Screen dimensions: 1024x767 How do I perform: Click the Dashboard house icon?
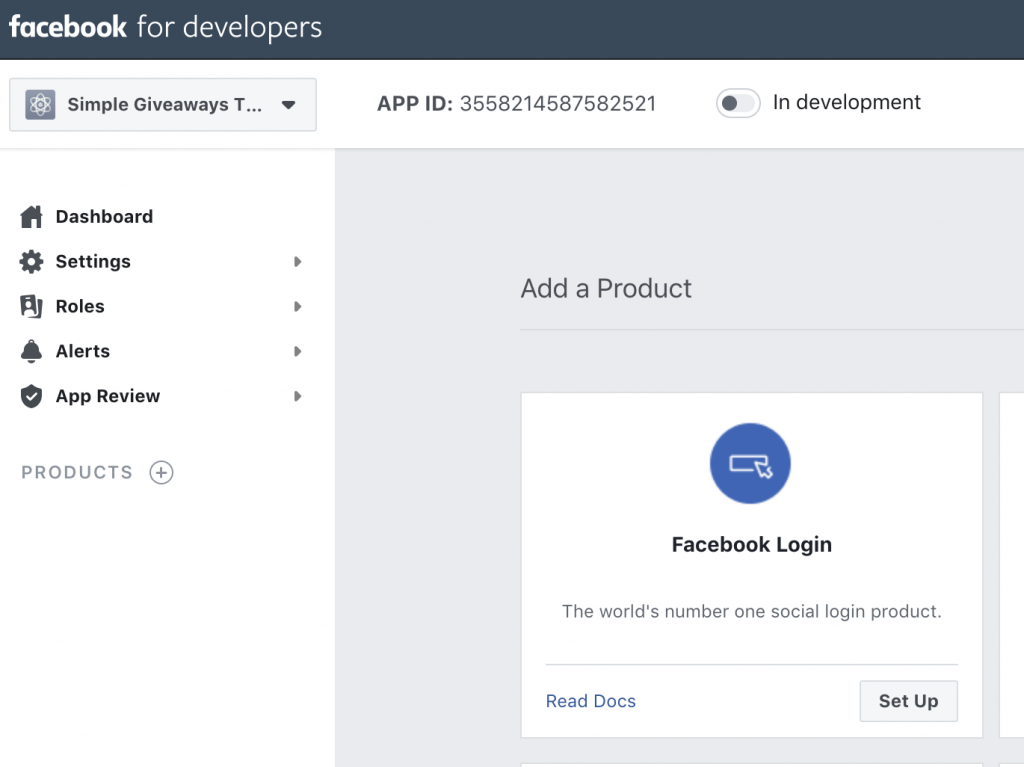point(31,217)
